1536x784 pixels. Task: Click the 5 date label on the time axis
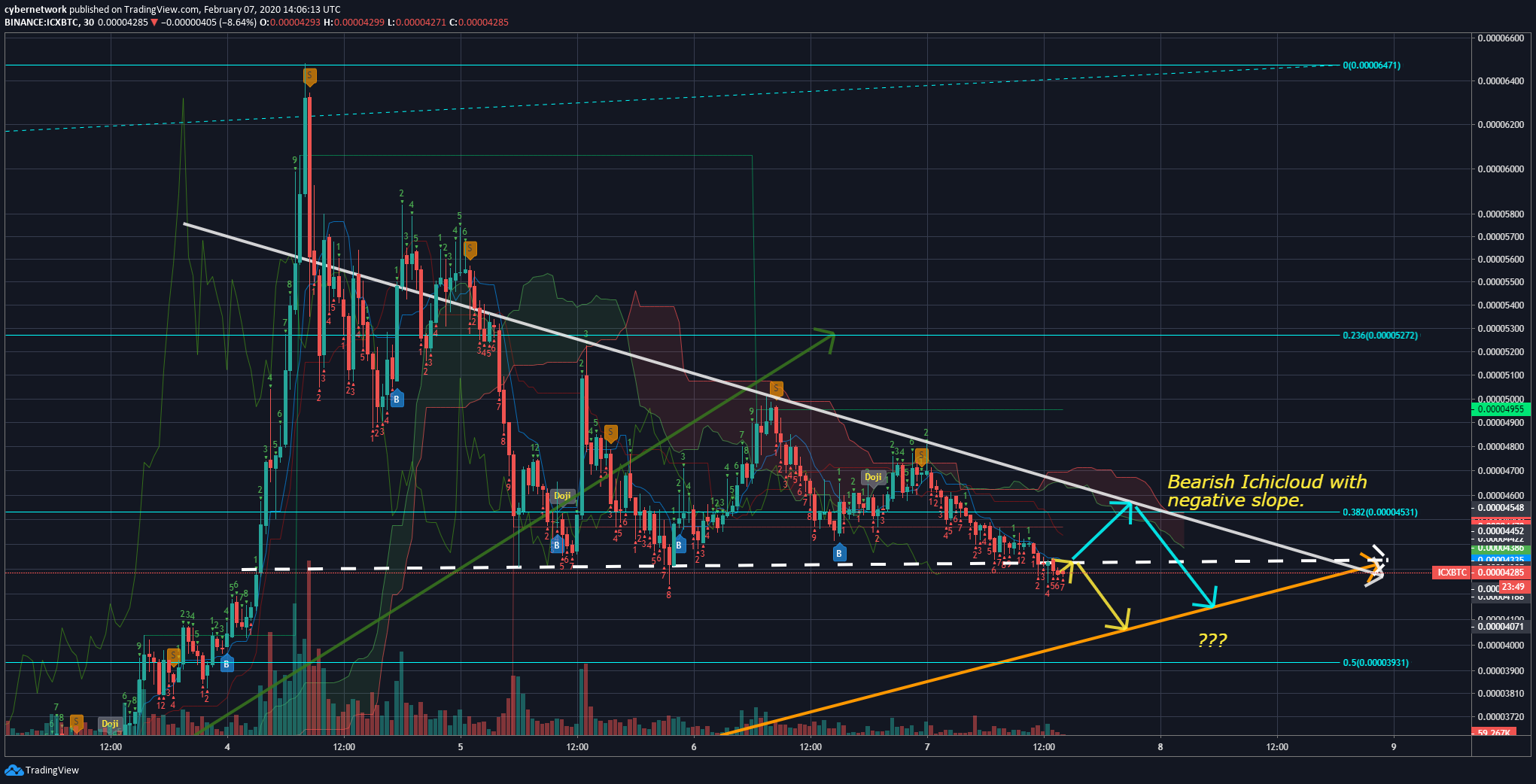pyautogui.click(x=461, y=747)
